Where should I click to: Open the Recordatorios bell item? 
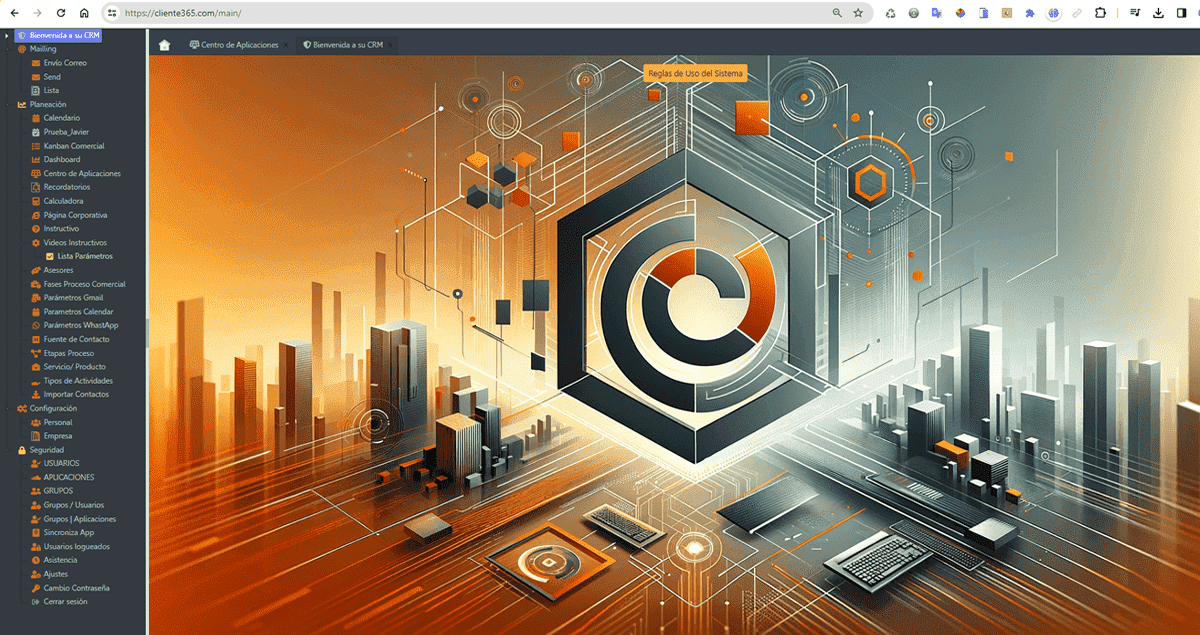click(x=67, y=187)
